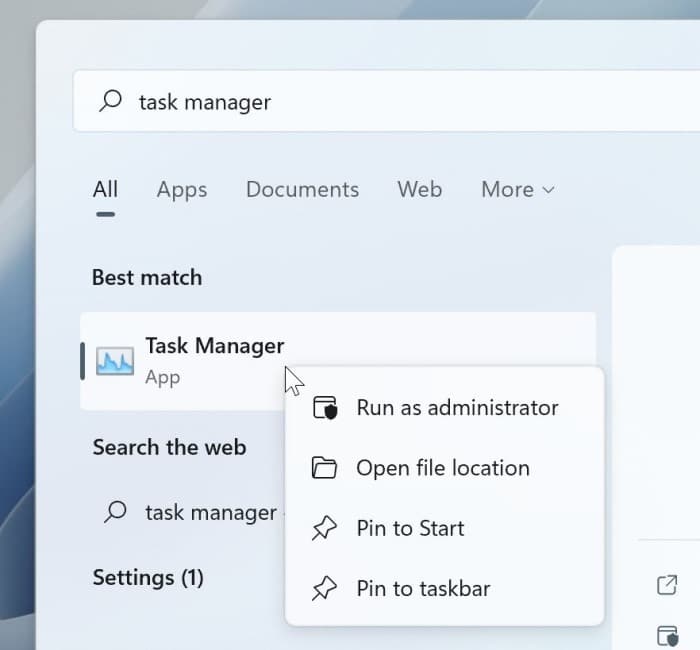The width and height of the screenshot is (700, 650).
Task: Click the admin shield icon in right pane
Action: (x=668, y=636)
